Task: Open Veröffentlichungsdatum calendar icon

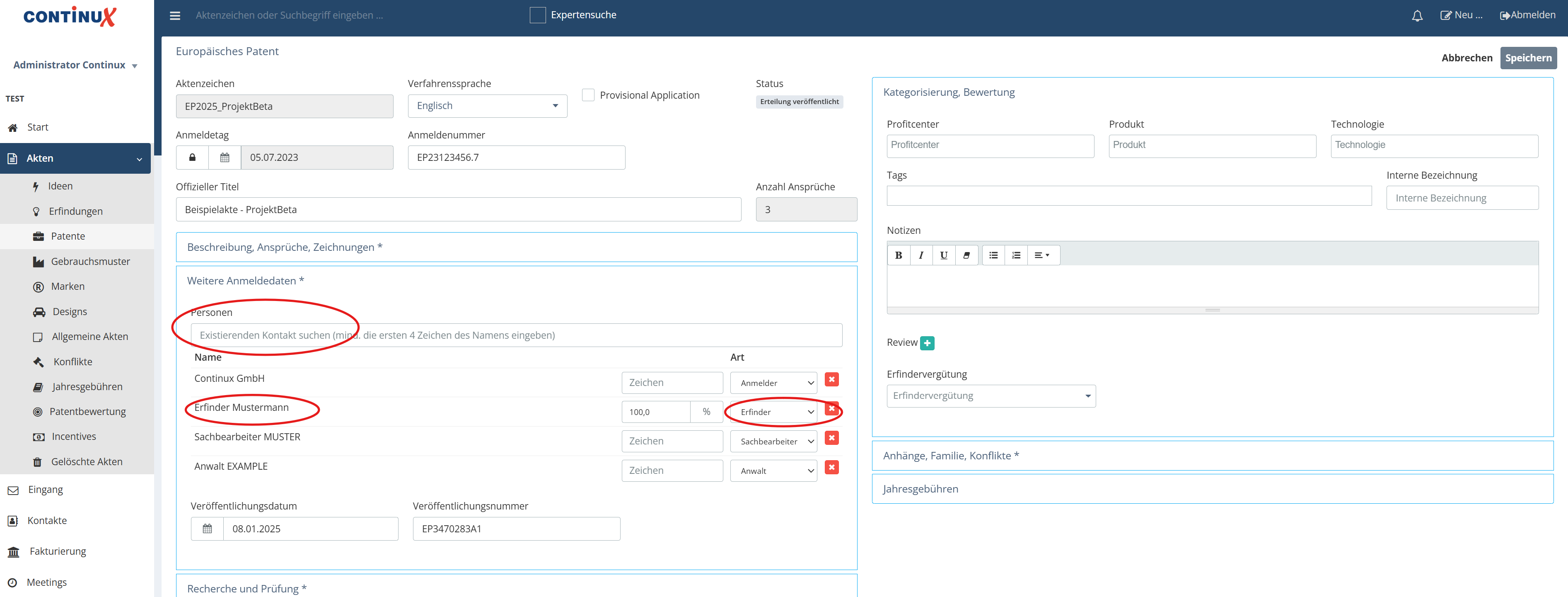Action: 207,529
